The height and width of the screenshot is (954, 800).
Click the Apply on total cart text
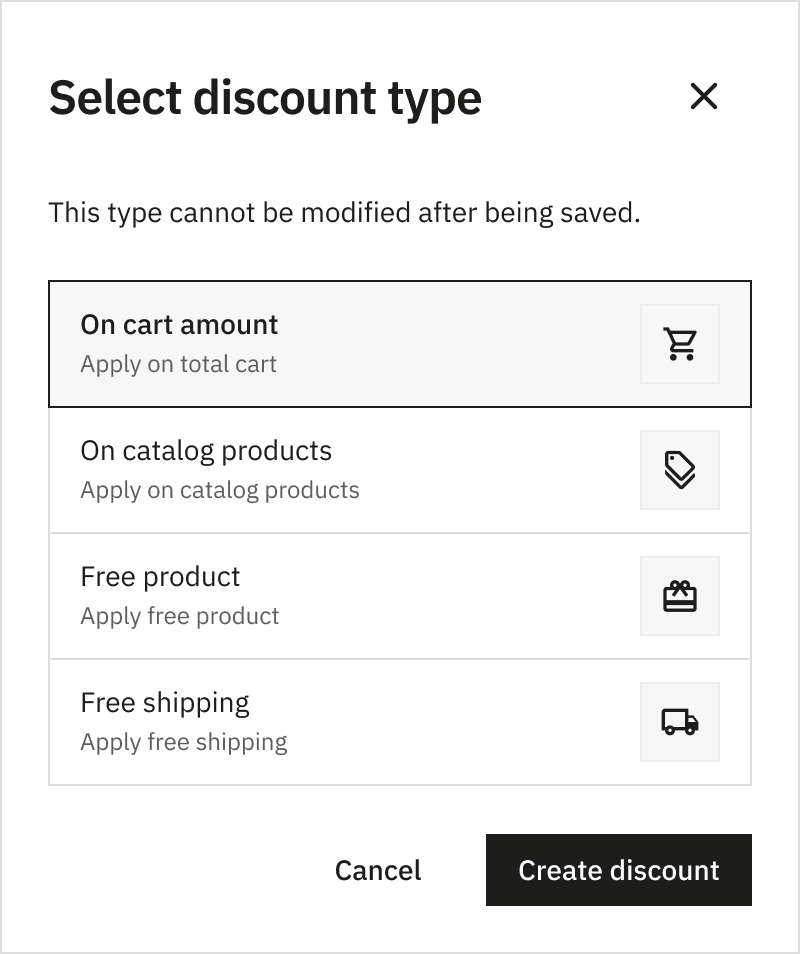click(x=178, y=364)
